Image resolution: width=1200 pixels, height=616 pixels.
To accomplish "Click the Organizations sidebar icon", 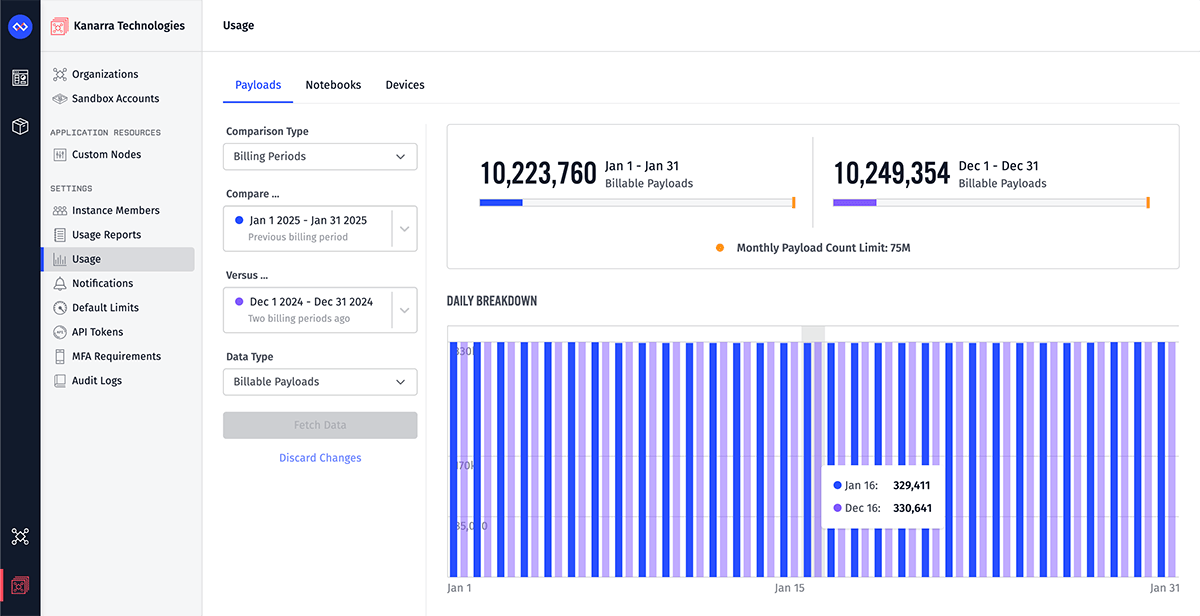I will pos(60,74).
